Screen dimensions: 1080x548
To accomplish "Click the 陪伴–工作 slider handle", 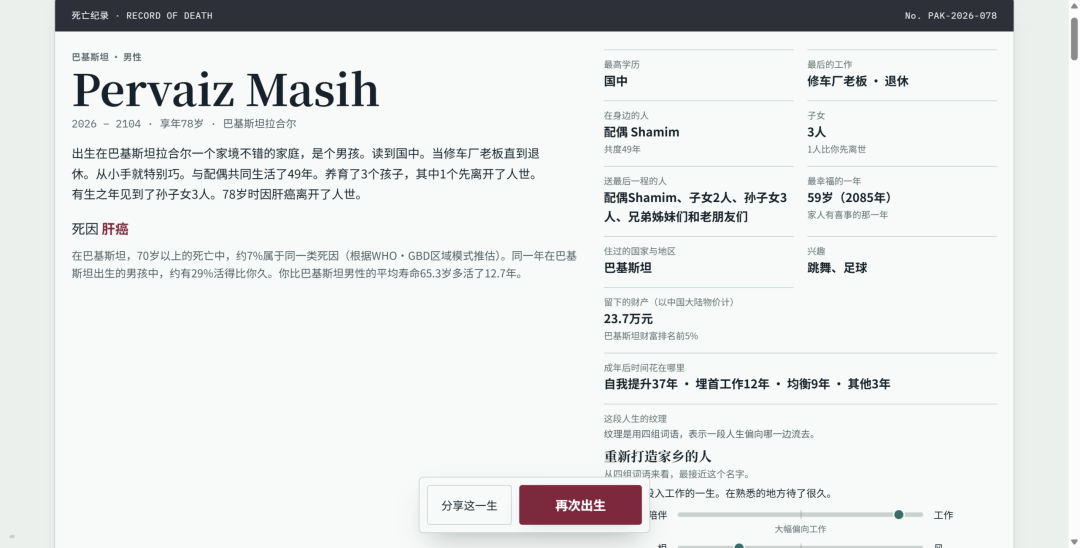I will pos(898,514).
